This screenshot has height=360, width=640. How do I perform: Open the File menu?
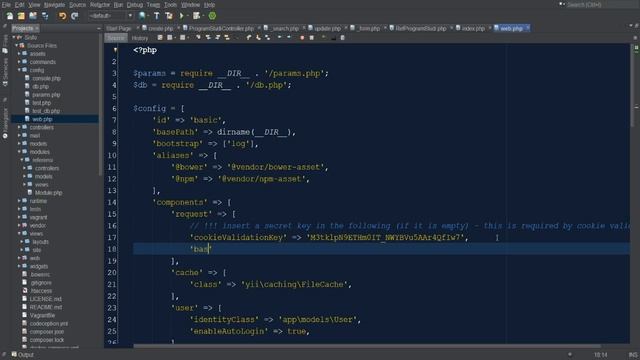click(6, 5)
